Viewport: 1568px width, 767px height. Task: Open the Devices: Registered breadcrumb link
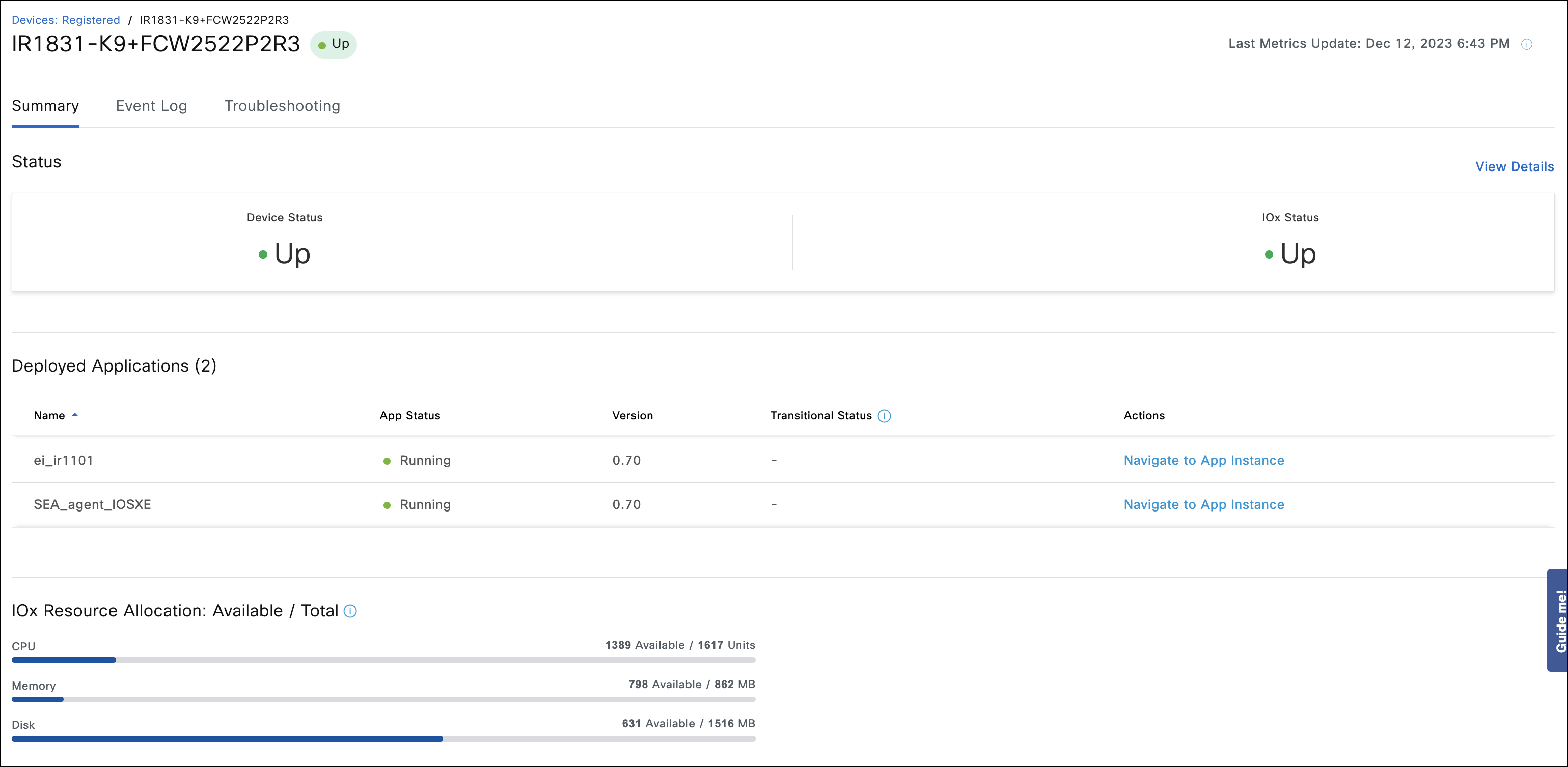point(66,19)
